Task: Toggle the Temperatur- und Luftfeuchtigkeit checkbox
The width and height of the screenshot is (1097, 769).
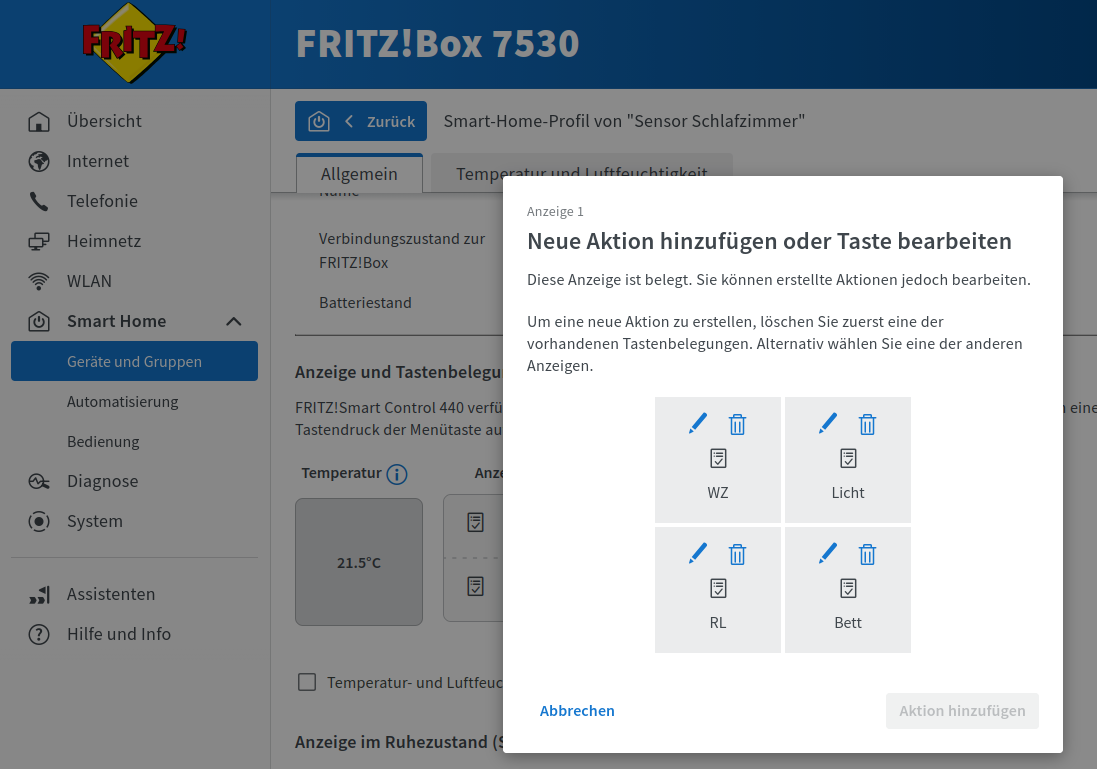Action: [307, 682]
